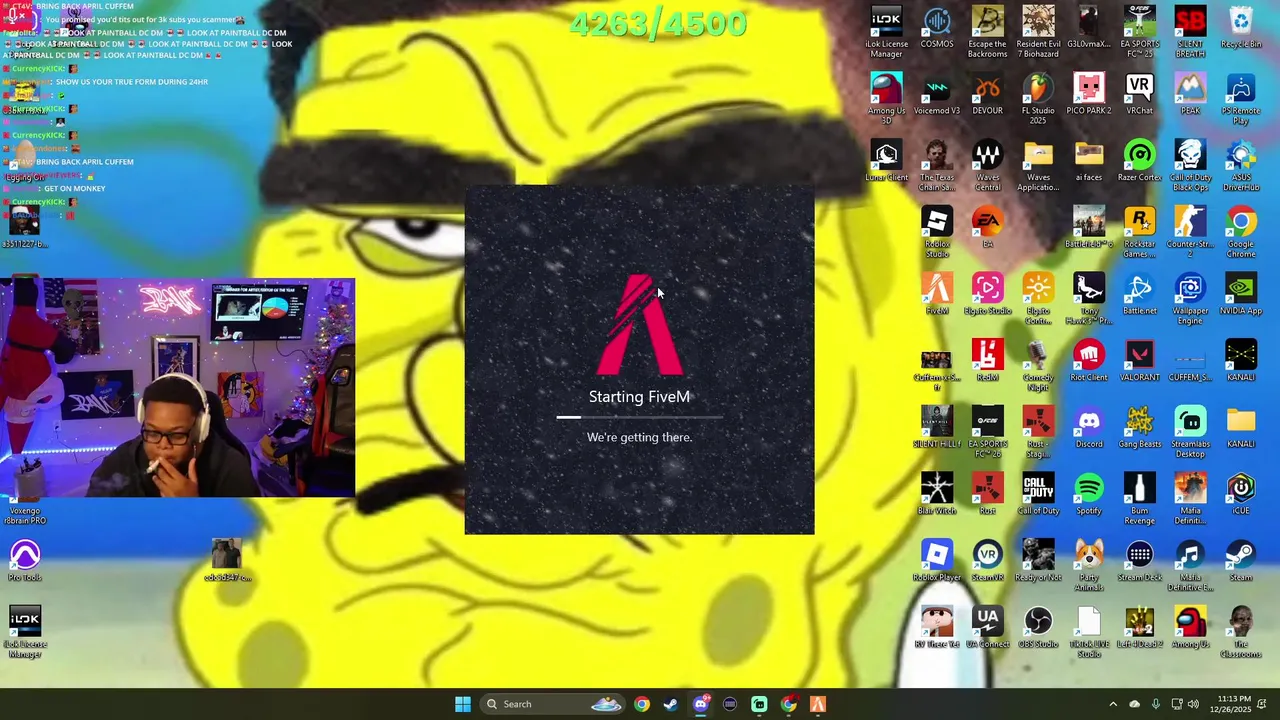Open Spotify desktop shortcut
The image size is (1280, 720).
1089,495
